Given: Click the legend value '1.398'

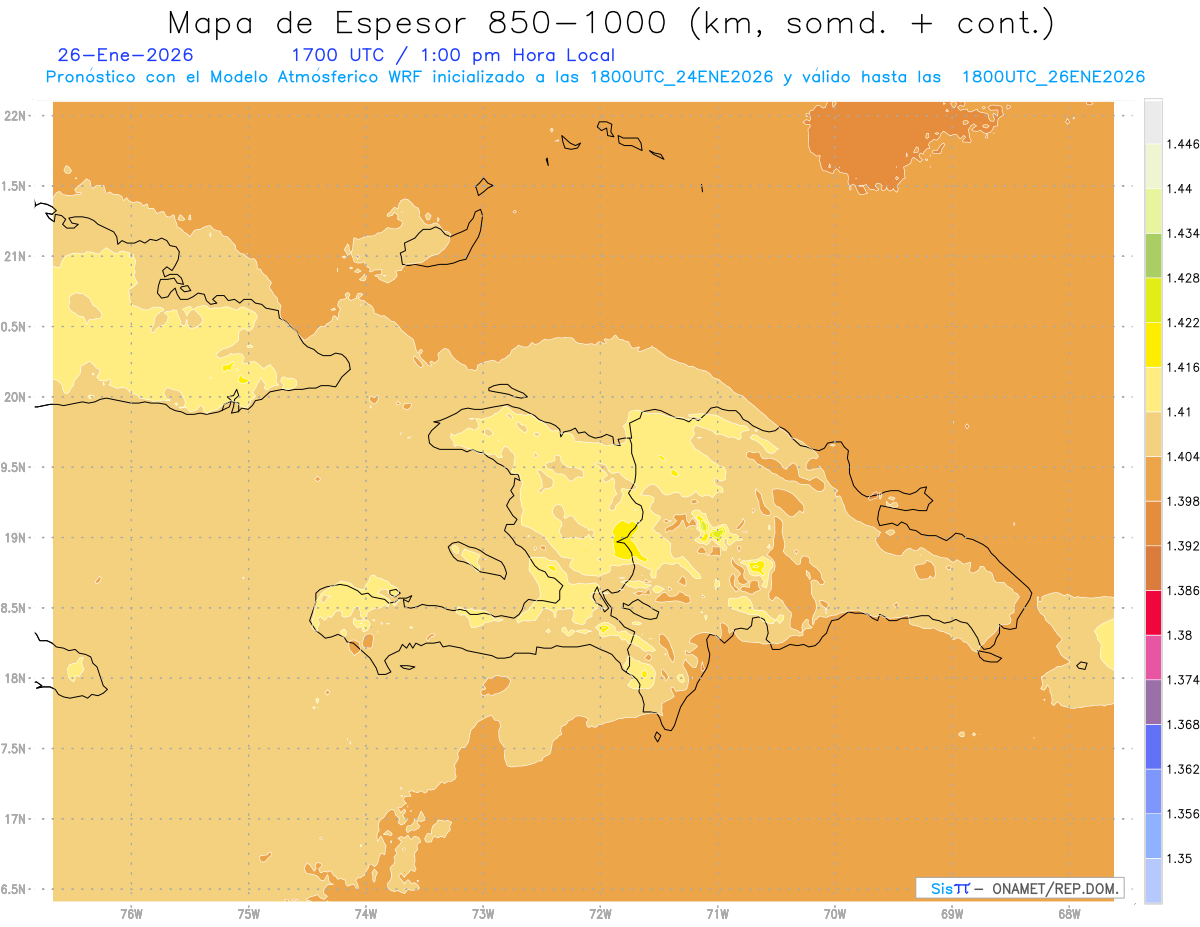Looking at the screenshot, I should point(1181,501).
